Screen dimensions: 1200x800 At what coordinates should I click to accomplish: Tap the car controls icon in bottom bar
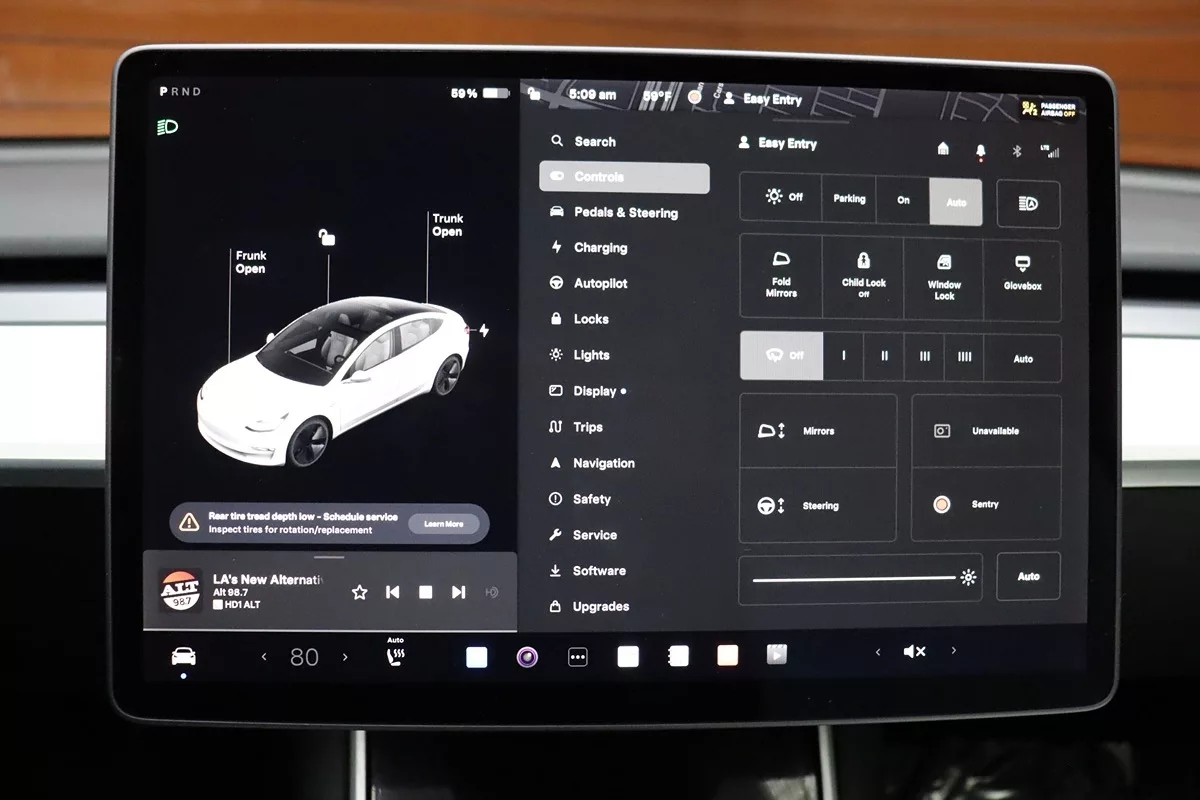click(183, 657)
